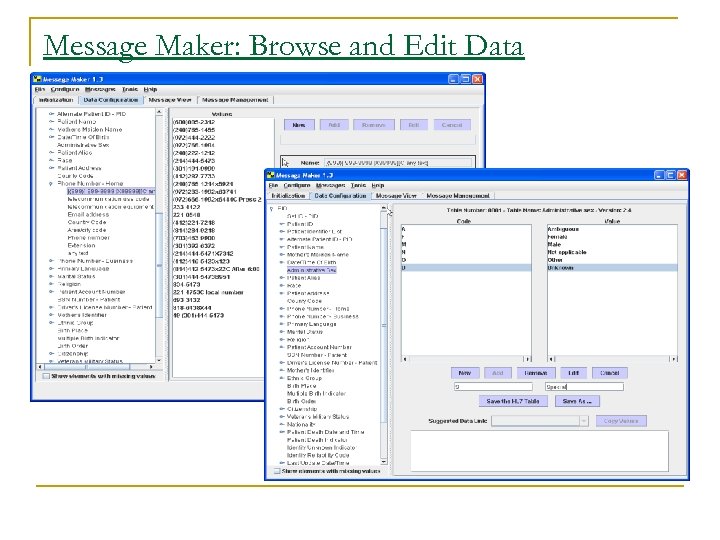Click Code list horizontal scrollbar left arrow
The image size is (720, 540).
tap(405, 359)
